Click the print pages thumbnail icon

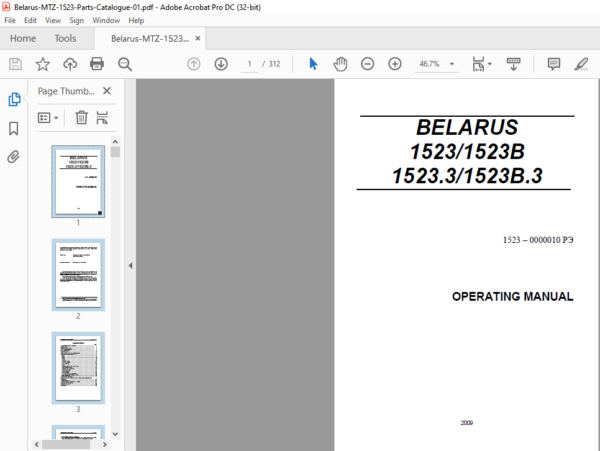coord(102,117)
